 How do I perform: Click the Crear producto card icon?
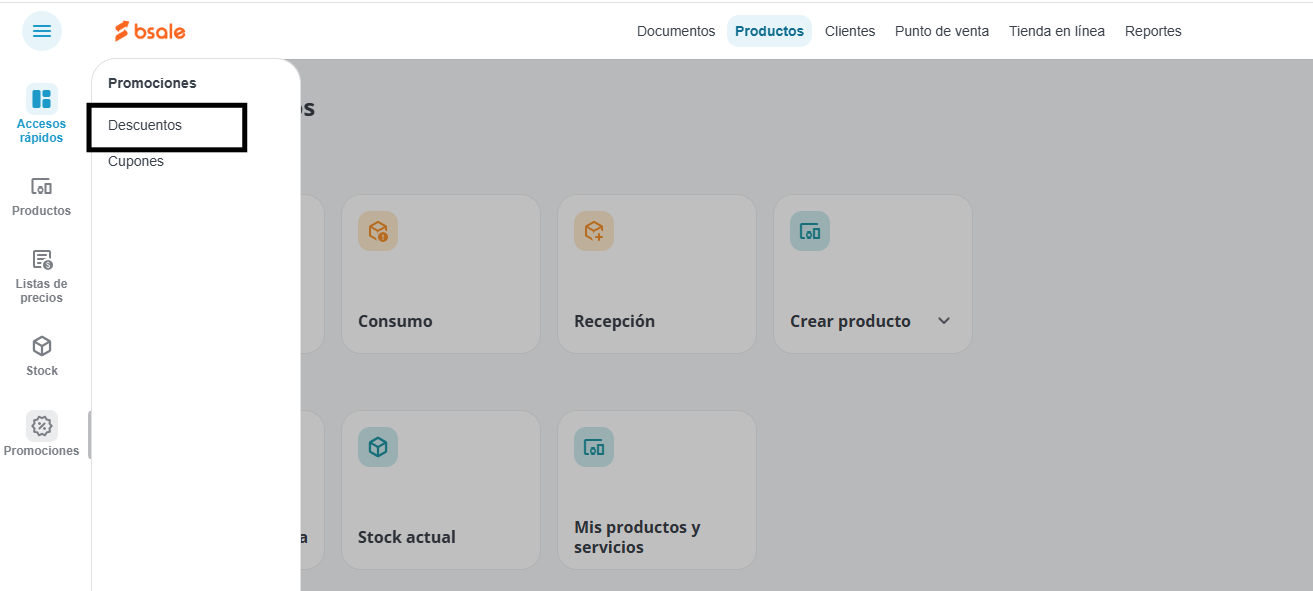click(810, 231)
